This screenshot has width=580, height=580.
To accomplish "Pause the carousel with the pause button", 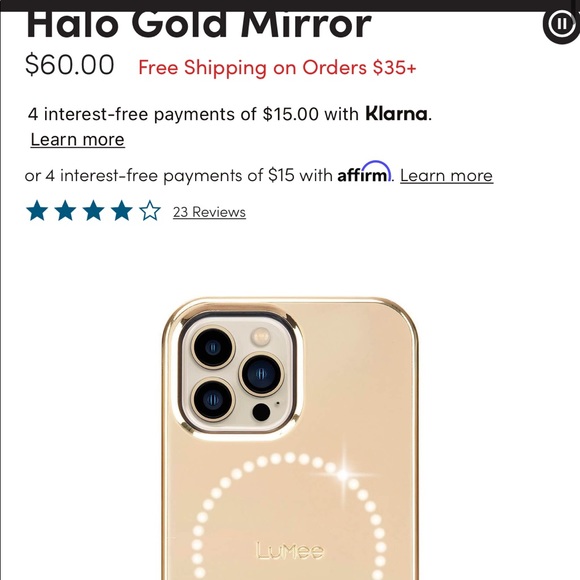I will pyautogui.click(x=561, y=24).
